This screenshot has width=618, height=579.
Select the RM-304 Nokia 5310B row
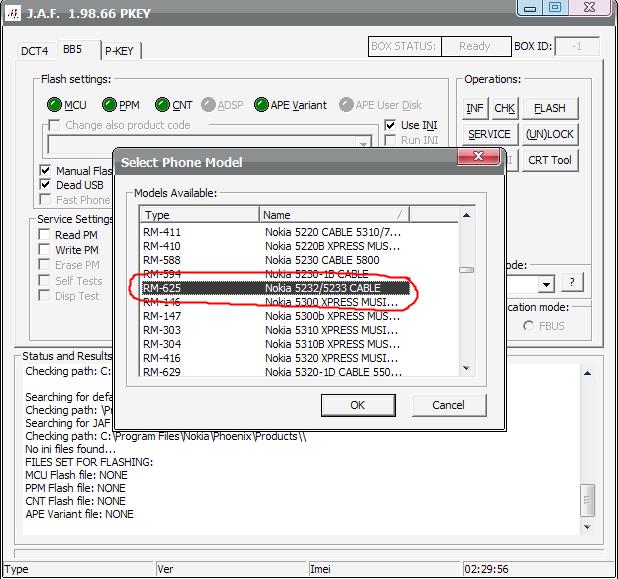coord(276,344)
